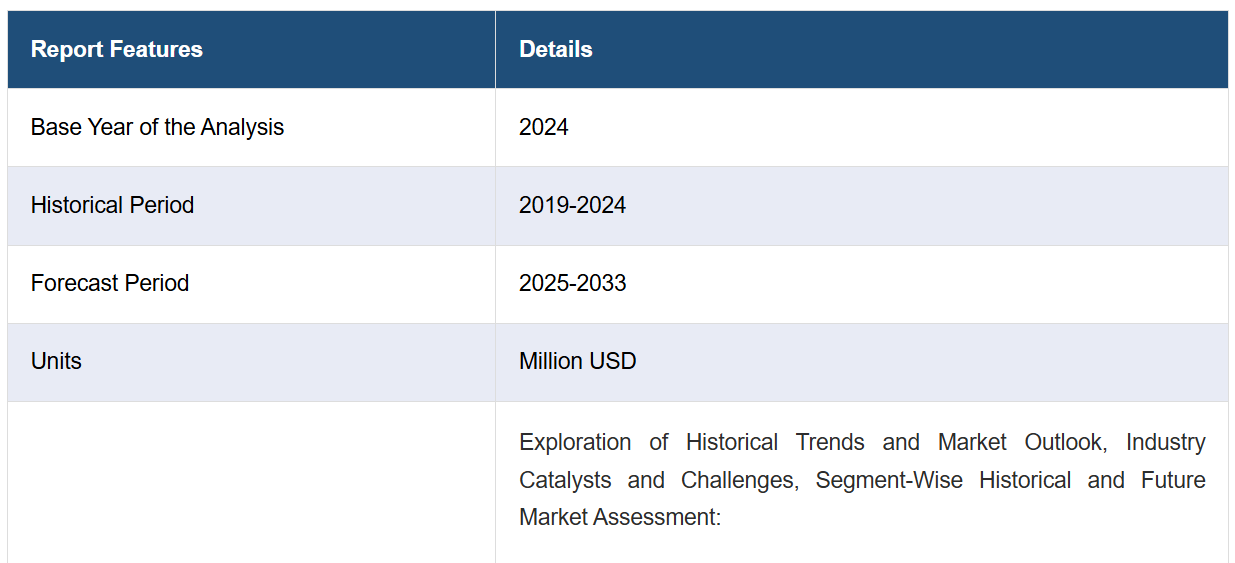Select the Units row label

56,361
